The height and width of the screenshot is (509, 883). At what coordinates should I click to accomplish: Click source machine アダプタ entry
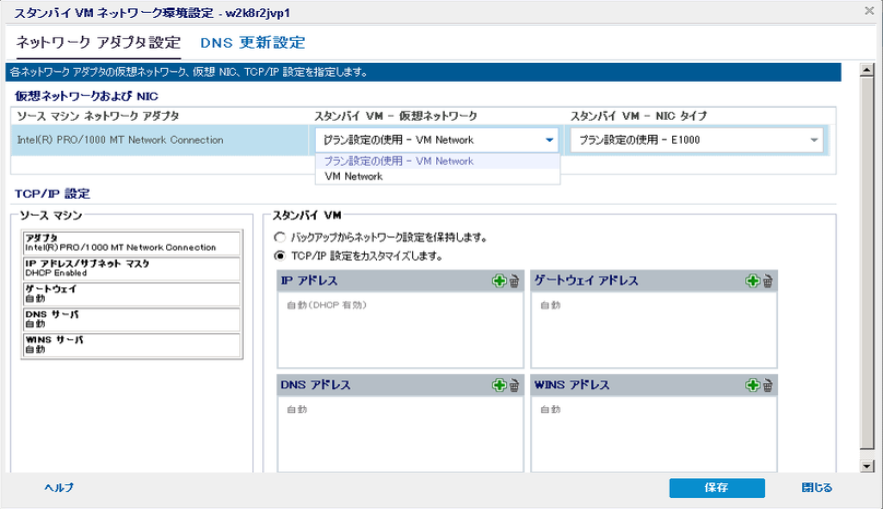pyautogui.click(x=132, y=243)
